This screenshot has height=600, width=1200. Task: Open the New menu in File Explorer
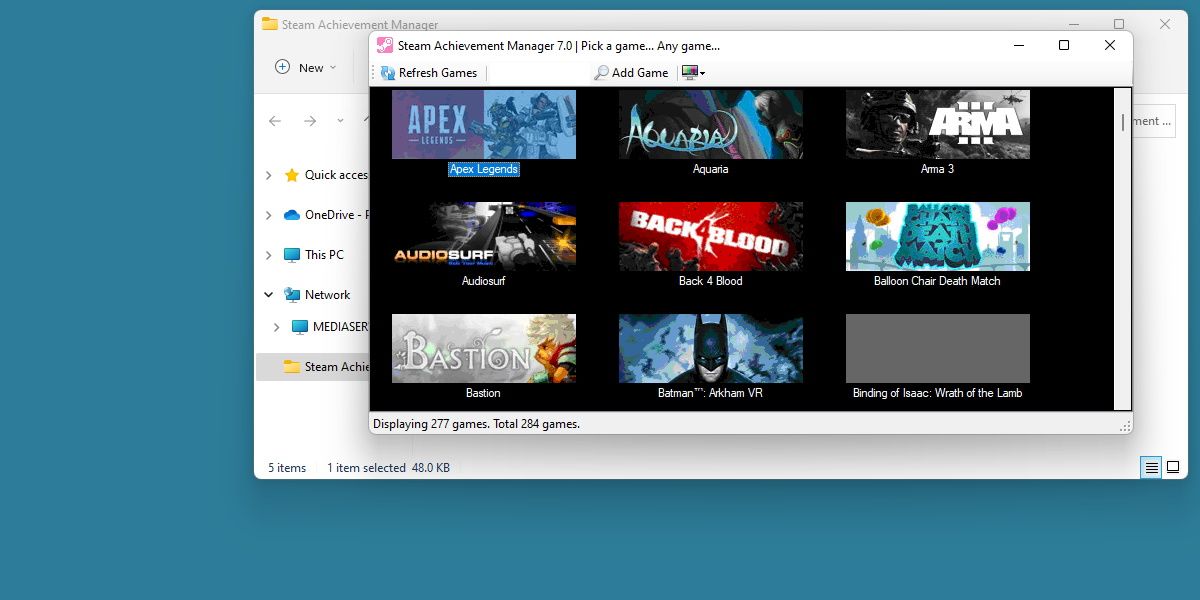304,67
